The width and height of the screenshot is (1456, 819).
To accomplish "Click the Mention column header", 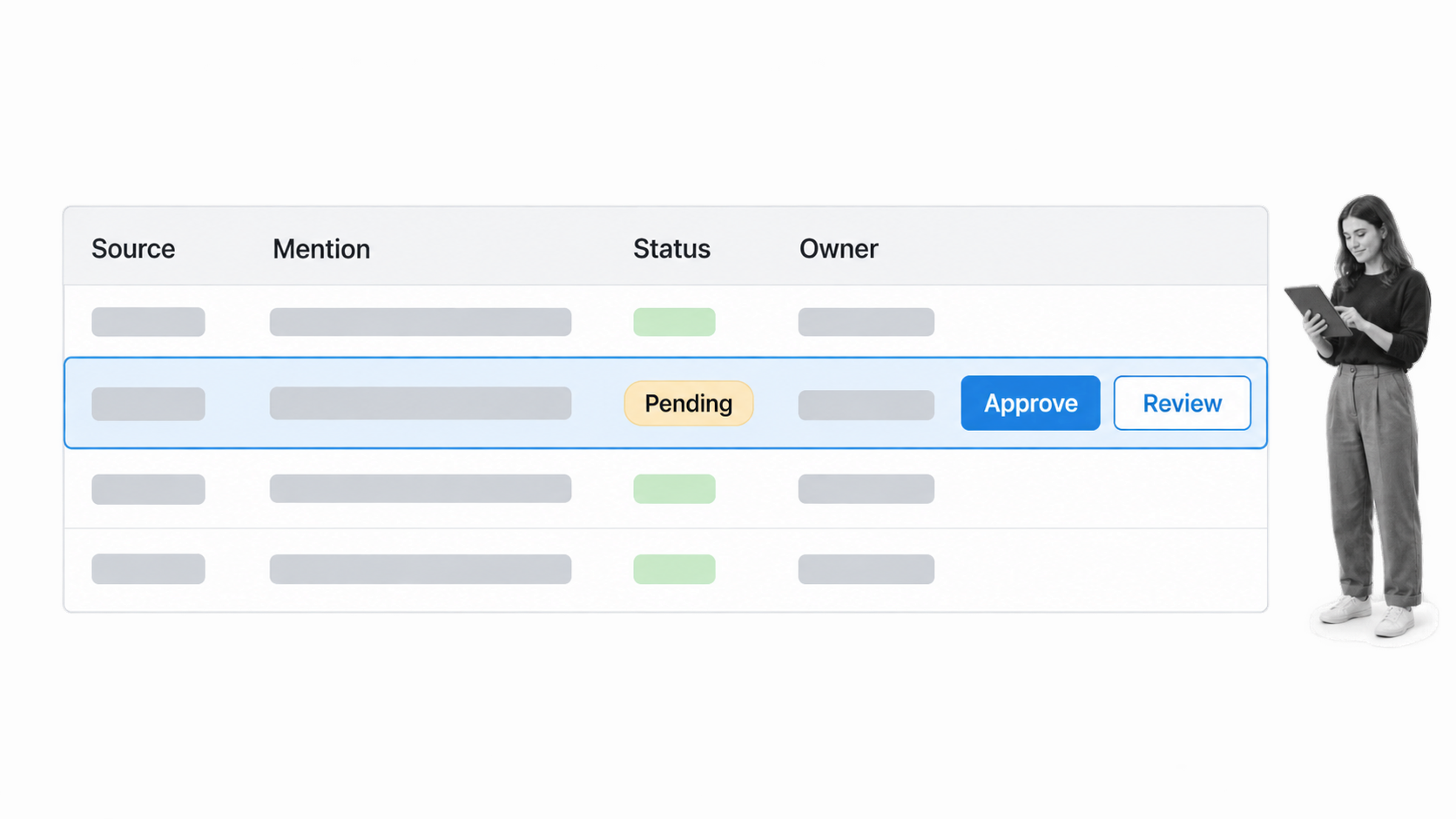I will pyautogui.click(x=321, y=249).
